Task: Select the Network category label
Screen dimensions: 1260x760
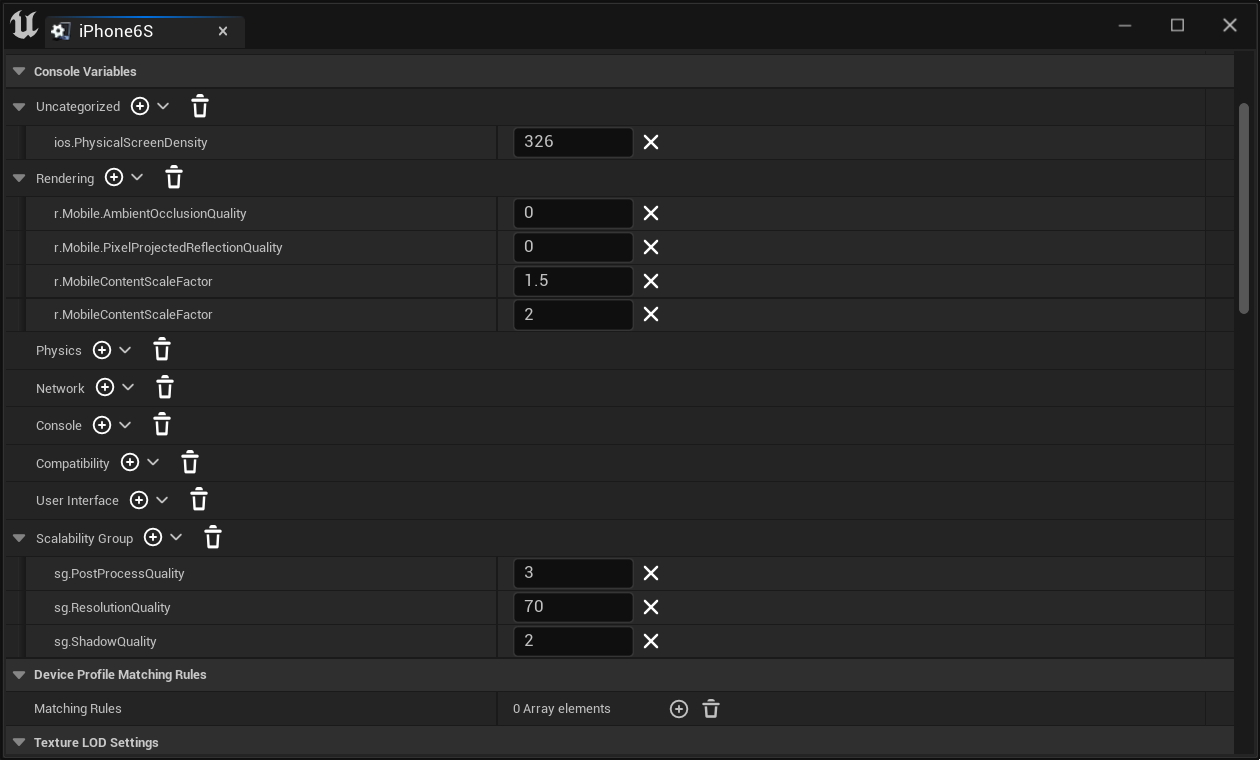Action: (60, 388)
